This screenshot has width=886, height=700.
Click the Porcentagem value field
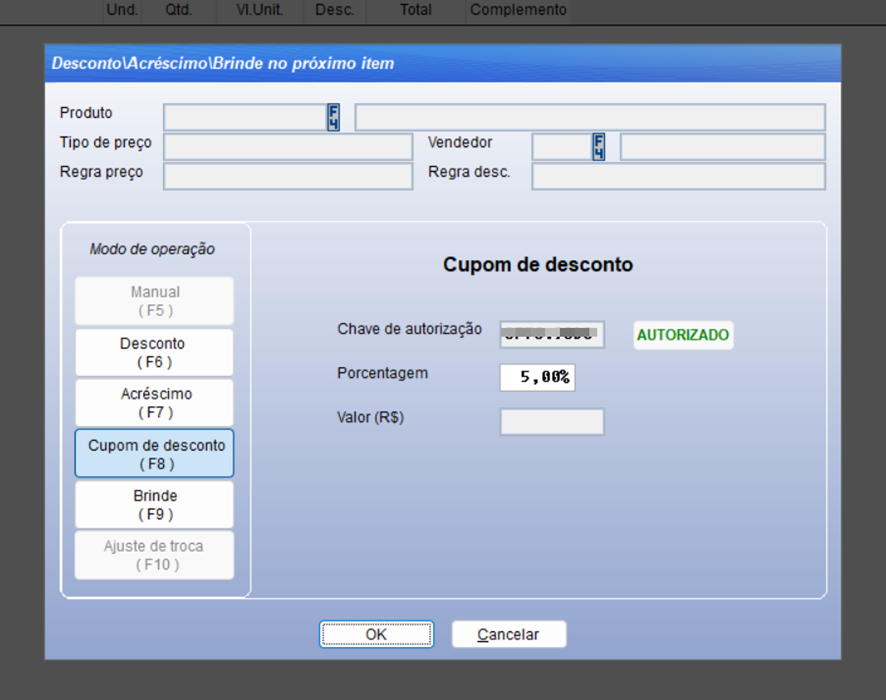537,377
